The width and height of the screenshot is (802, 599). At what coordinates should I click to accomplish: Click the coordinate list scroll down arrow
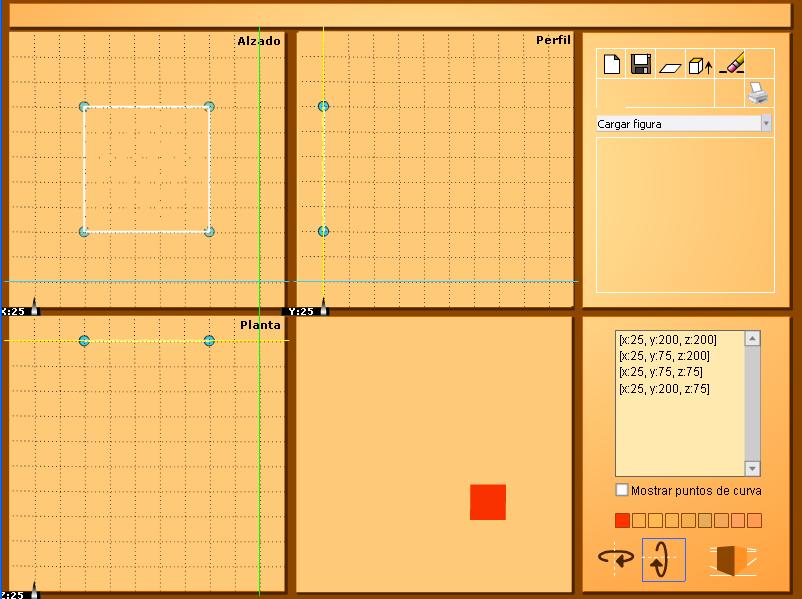(752, 469)
